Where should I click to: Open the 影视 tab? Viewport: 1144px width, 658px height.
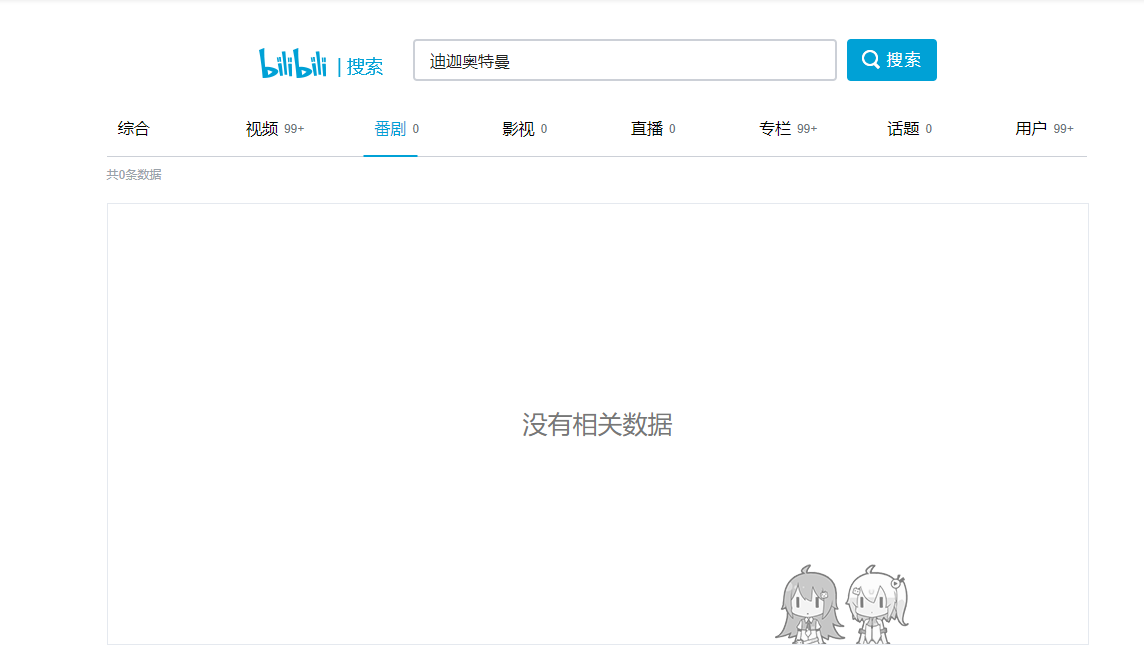[525, 128]
